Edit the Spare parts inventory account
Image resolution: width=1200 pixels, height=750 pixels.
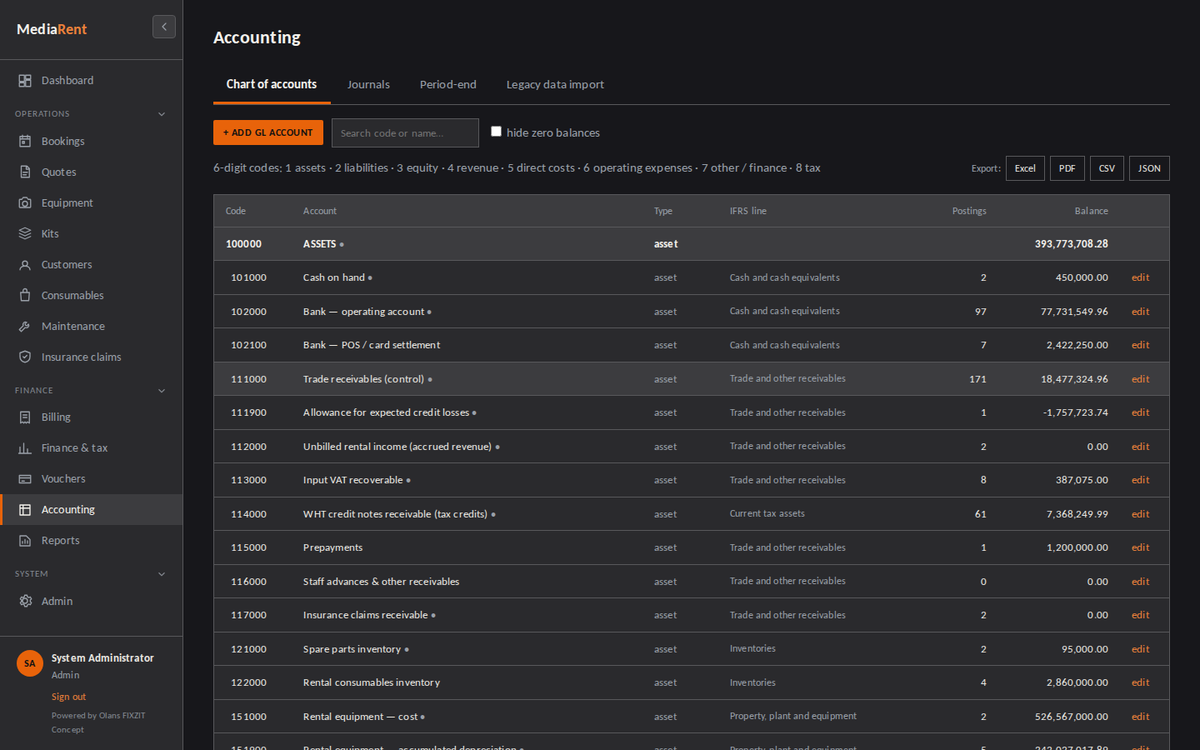coord(1140,649)
